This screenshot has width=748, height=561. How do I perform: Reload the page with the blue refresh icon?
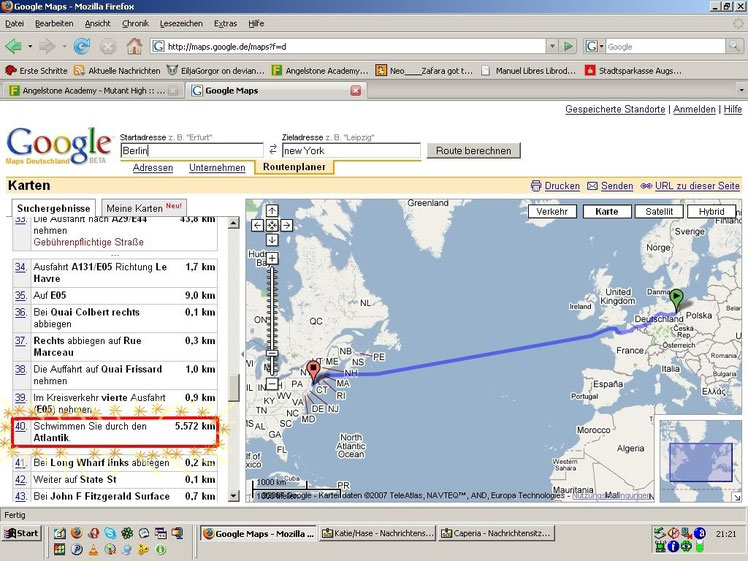coord(82,46)
